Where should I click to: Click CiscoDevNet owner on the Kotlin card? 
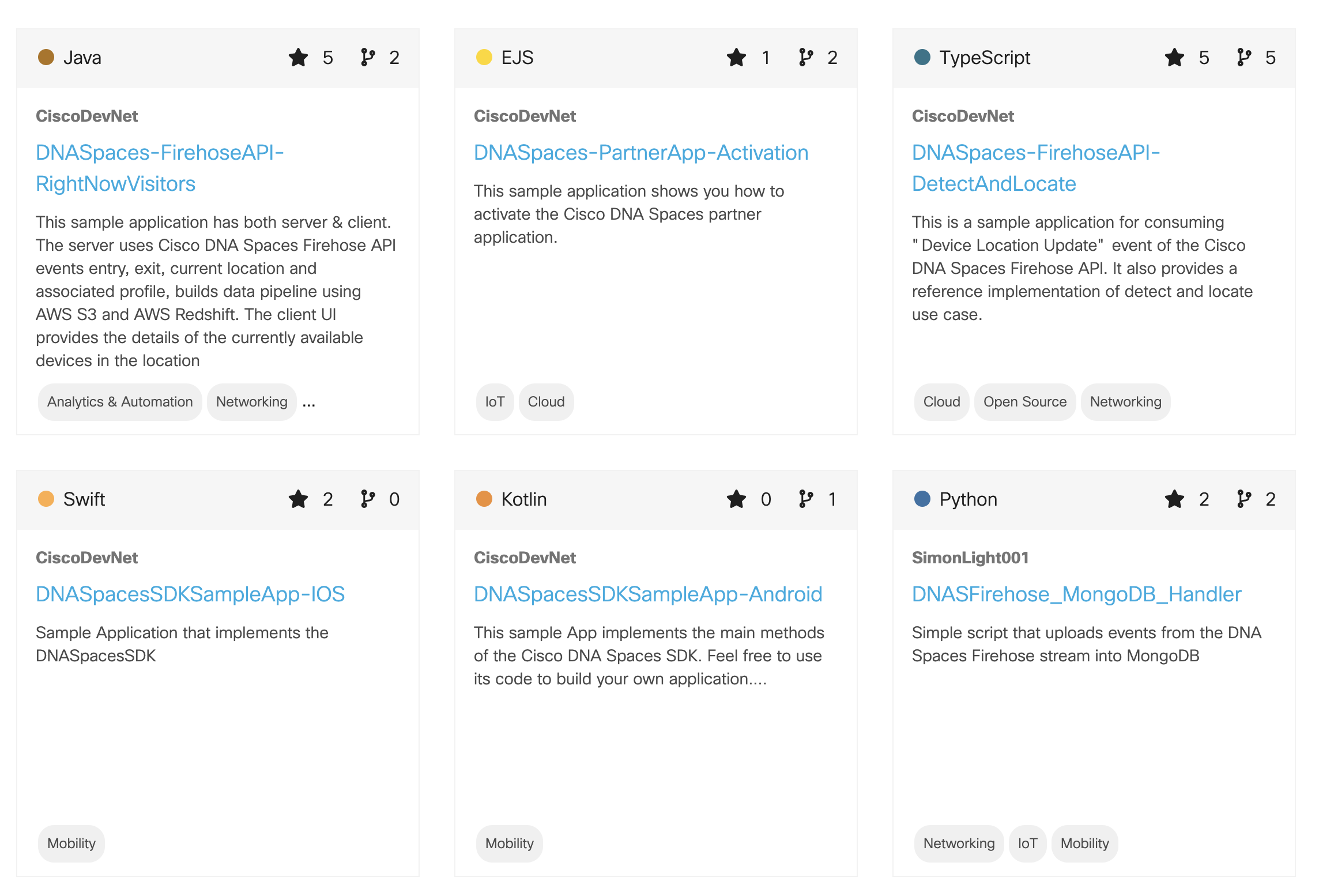(525, 558)
